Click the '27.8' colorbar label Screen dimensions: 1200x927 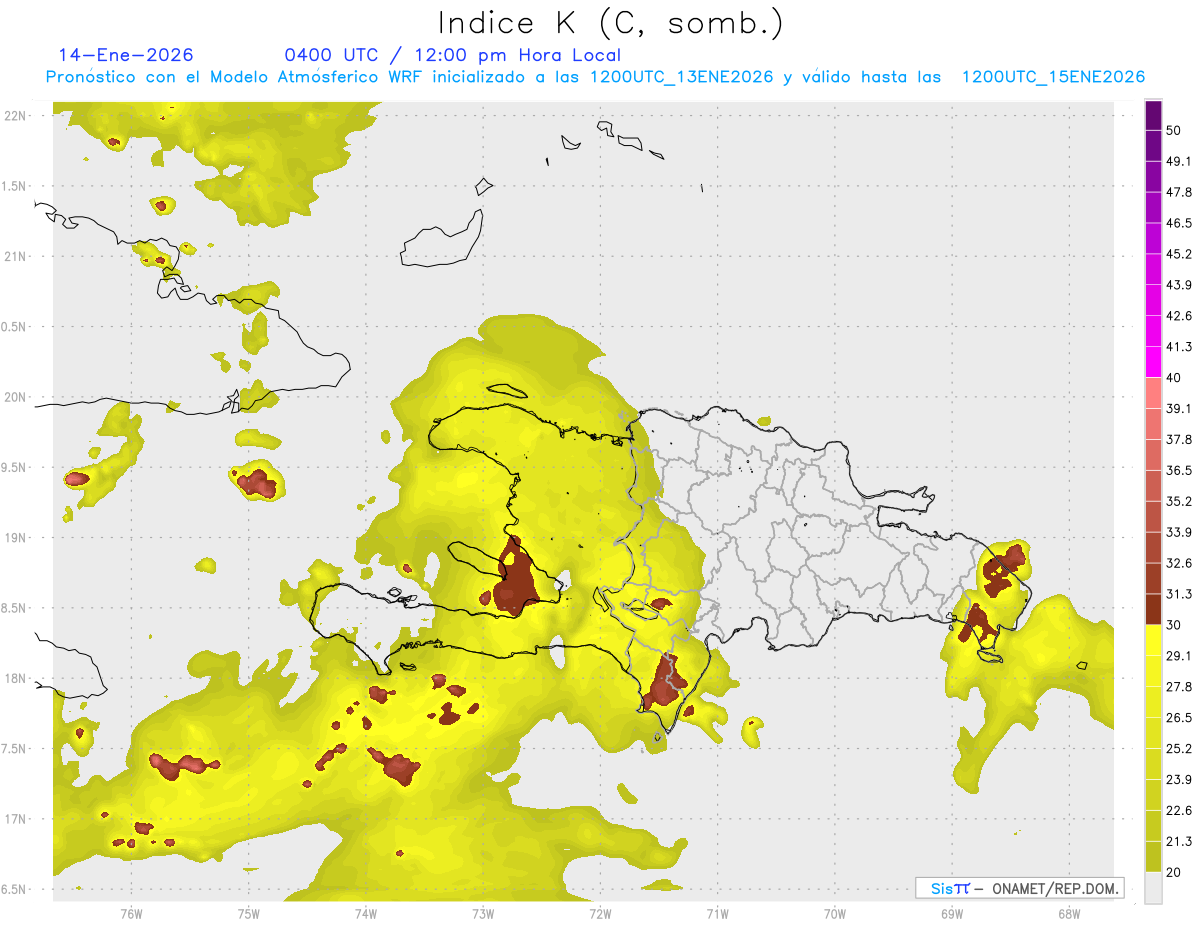pyautogui.click(x=1179, y=687)
